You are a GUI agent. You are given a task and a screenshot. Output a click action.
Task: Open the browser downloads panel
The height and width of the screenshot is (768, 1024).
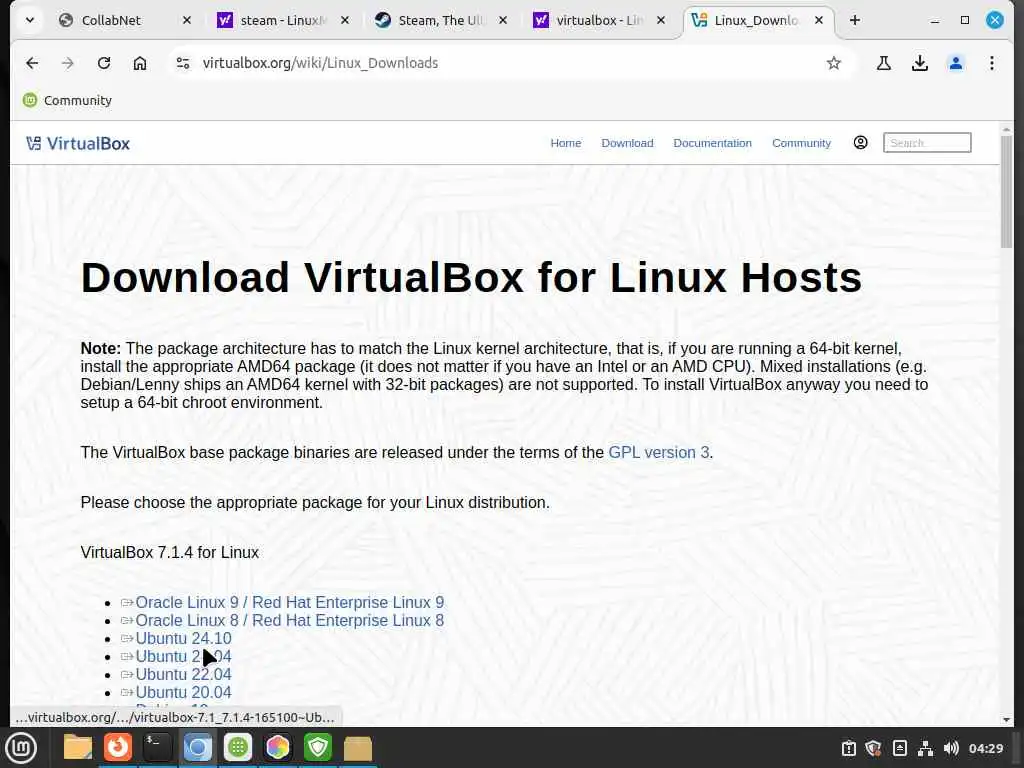pyautogui.click(x=920, y=63)
